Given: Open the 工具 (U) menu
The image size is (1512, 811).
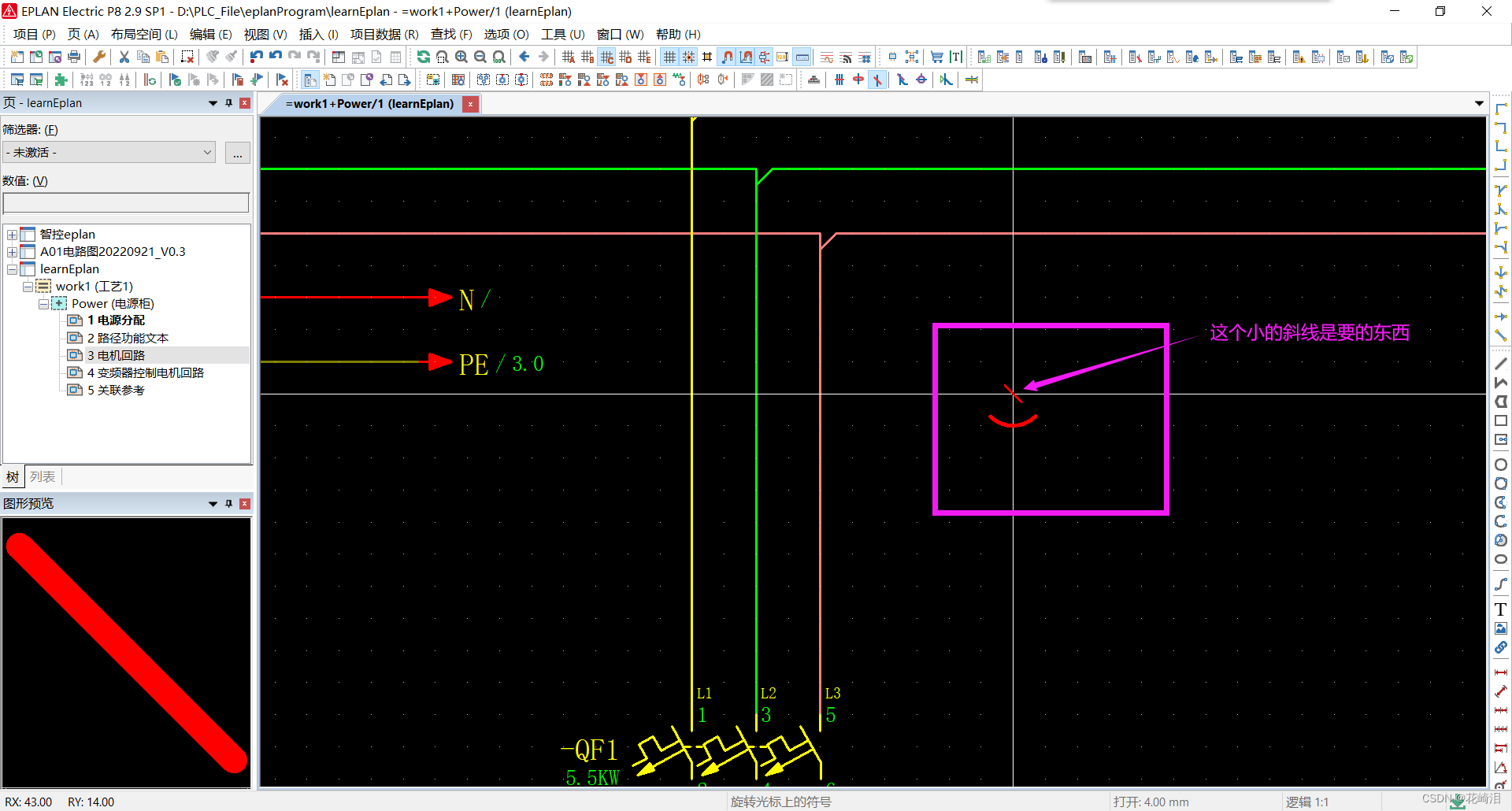Looking at the screenshot, I should [x=562, y=34].
